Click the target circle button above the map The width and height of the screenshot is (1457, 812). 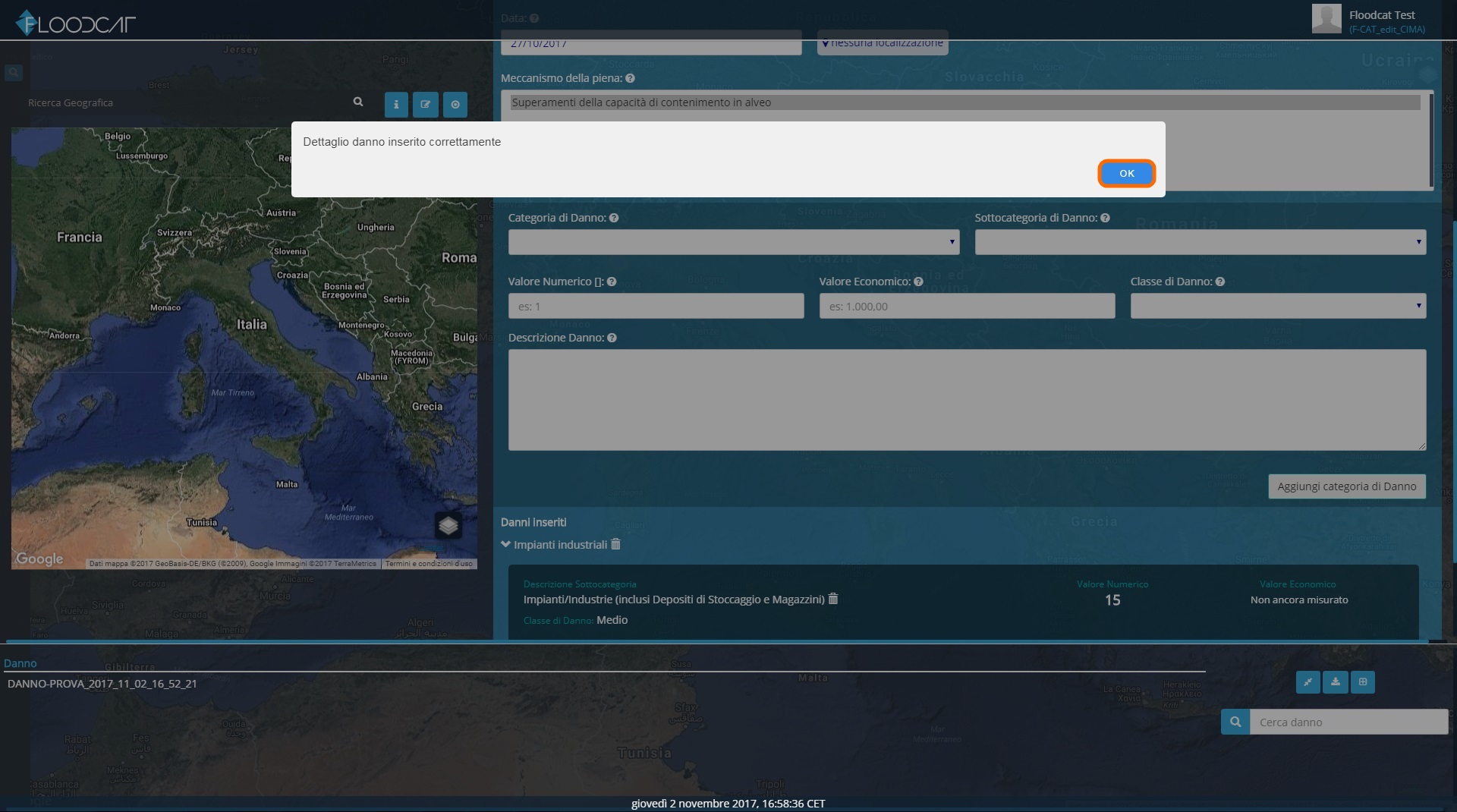tap(455, 105)
